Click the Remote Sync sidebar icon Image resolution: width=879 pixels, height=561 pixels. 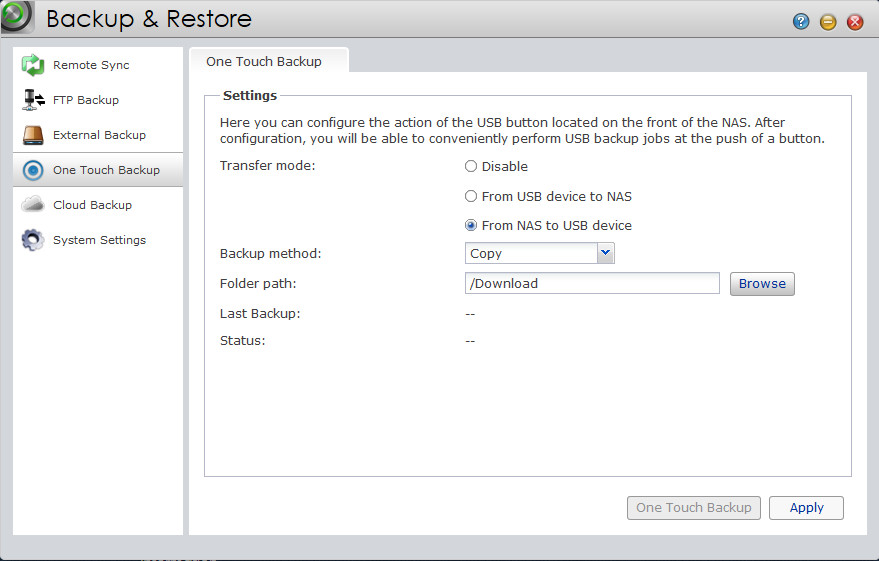[x=34, y=65]
